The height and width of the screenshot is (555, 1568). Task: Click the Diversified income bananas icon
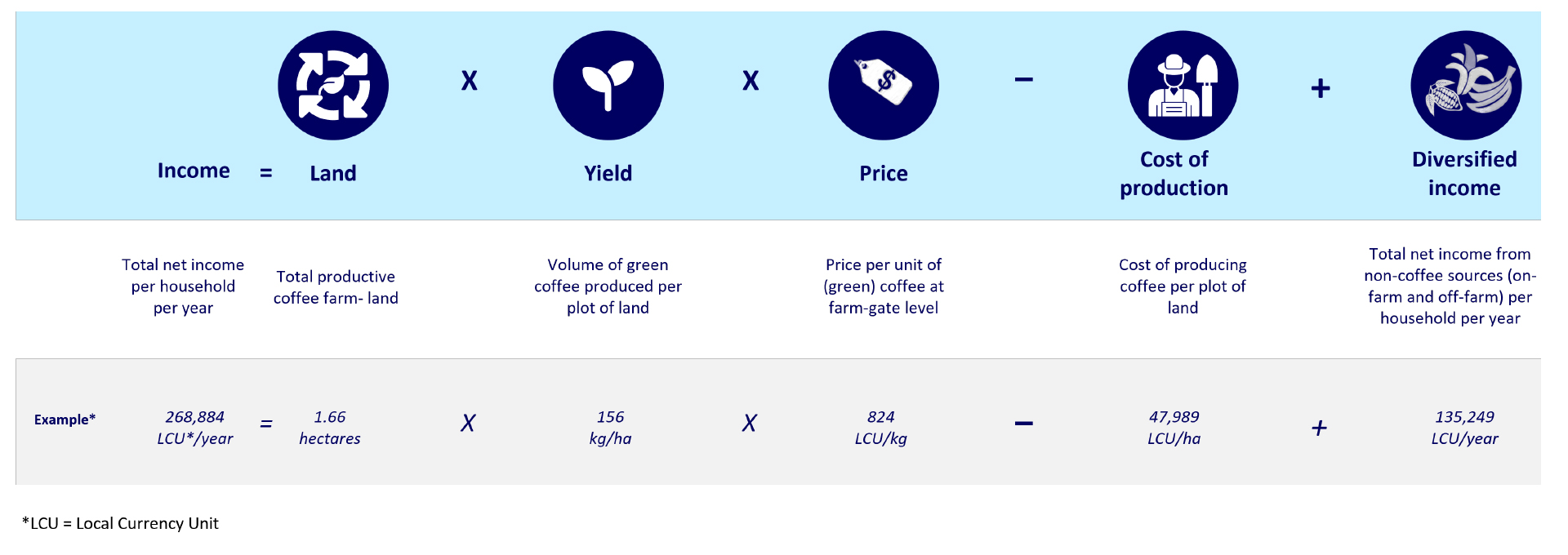click(1465, 86)
